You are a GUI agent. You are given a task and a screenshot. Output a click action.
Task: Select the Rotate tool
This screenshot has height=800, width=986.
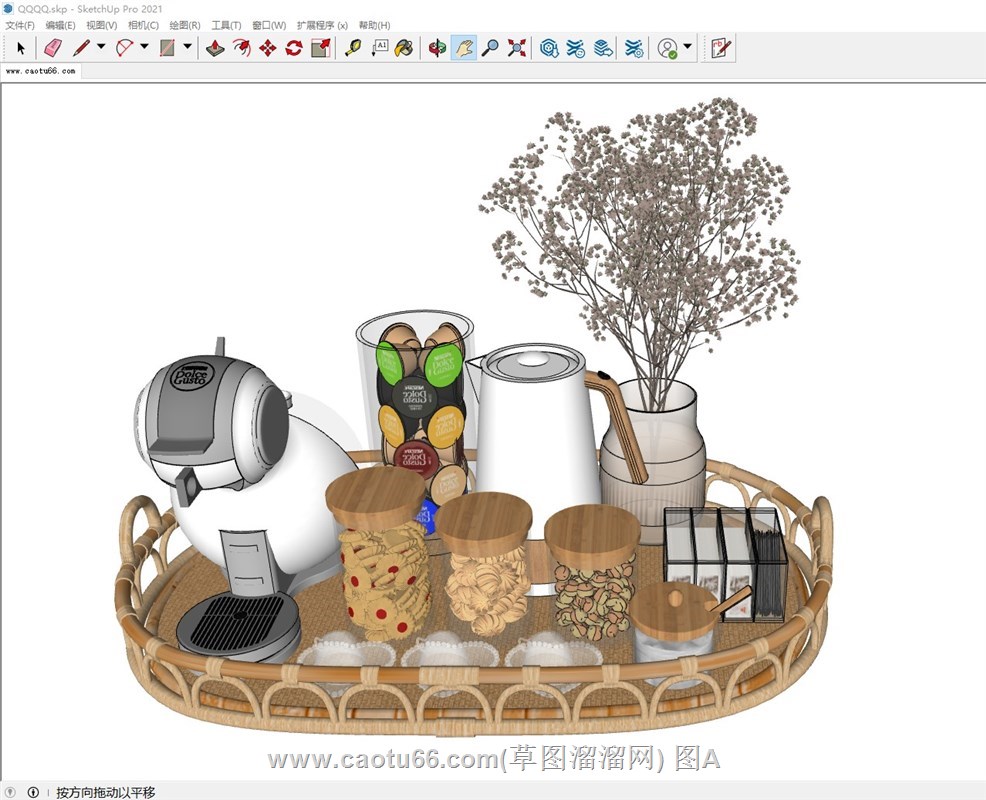click(x=294, y=47)
